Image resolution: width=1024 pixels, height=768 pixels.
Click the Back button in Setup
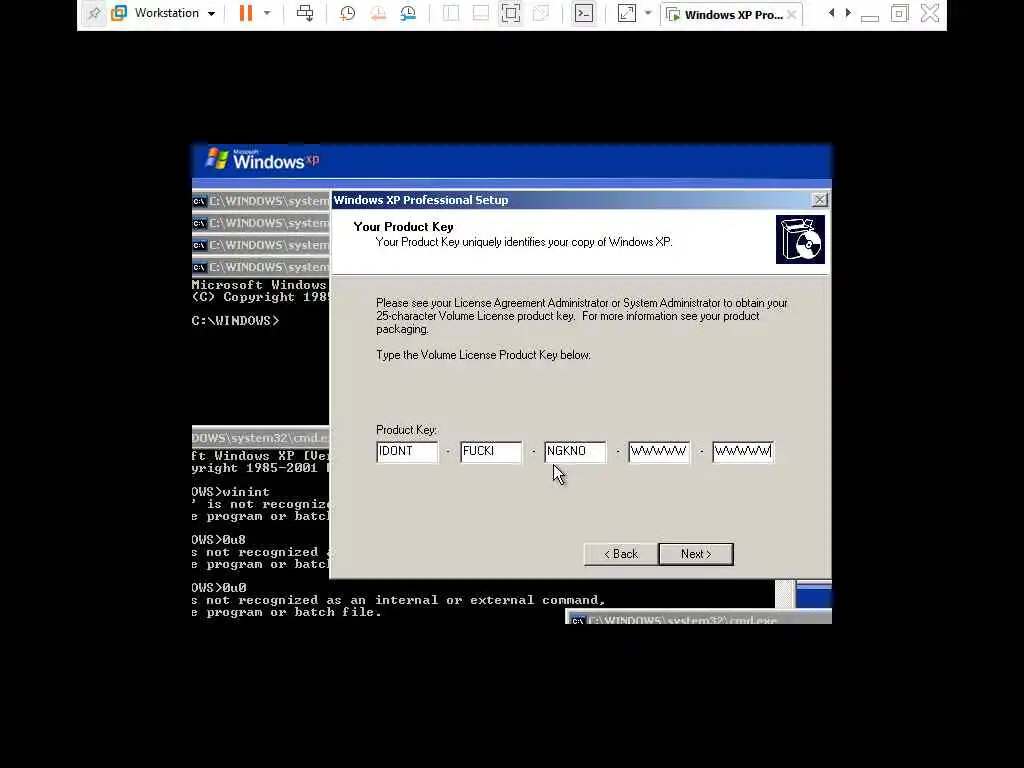pos(621,554)
